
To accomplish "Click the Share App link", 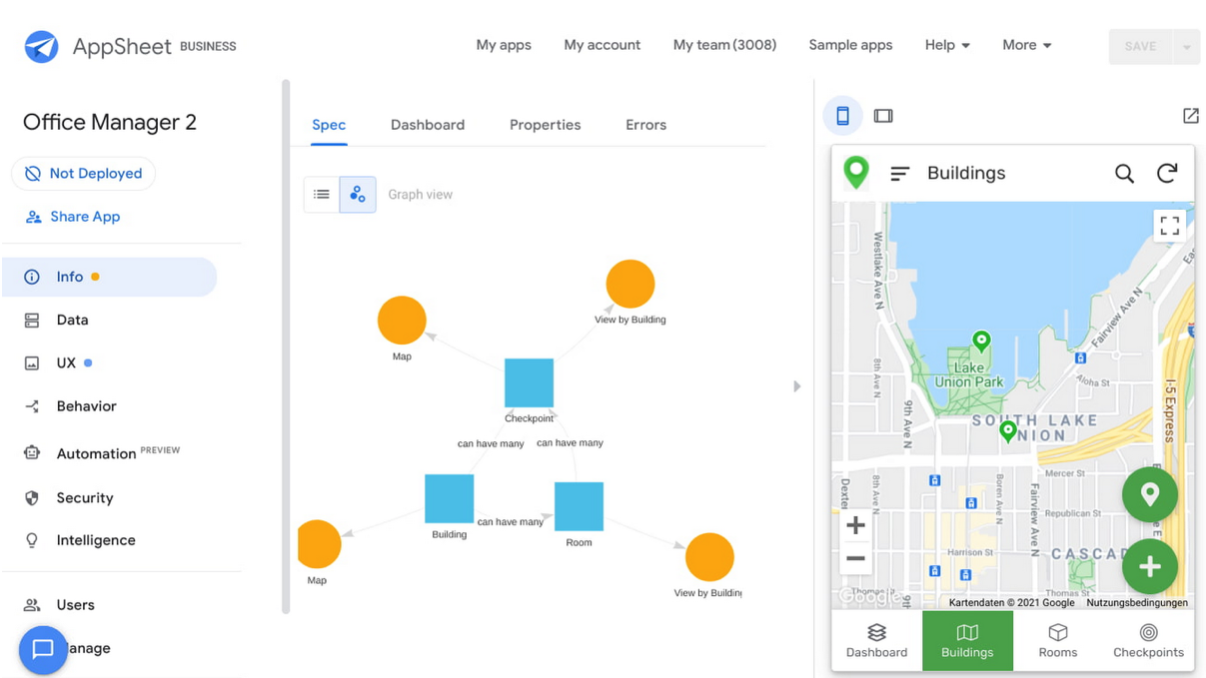I will pos(72,216).
